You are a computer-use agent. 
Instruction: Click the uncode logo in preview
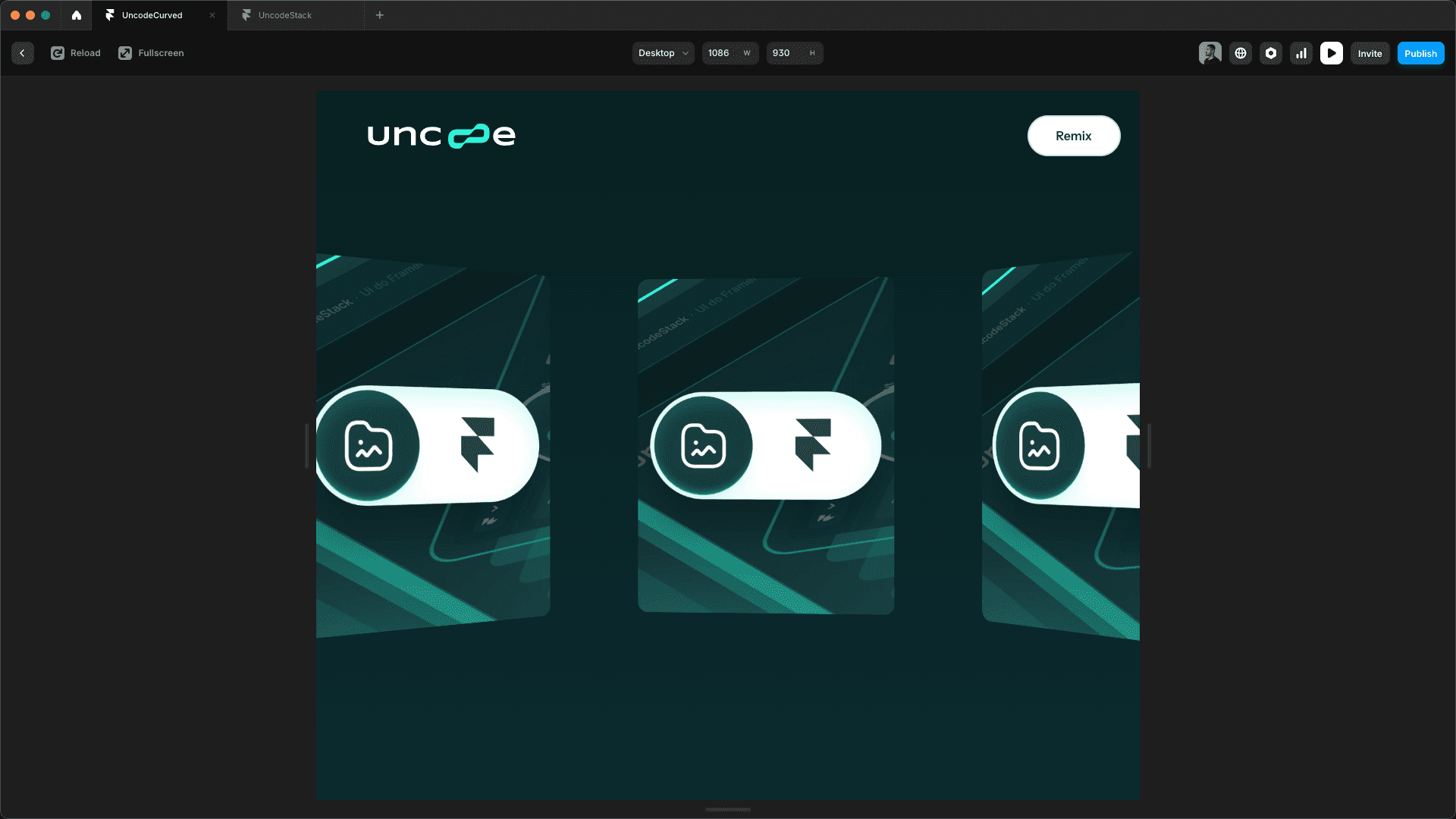coord(441,136)
